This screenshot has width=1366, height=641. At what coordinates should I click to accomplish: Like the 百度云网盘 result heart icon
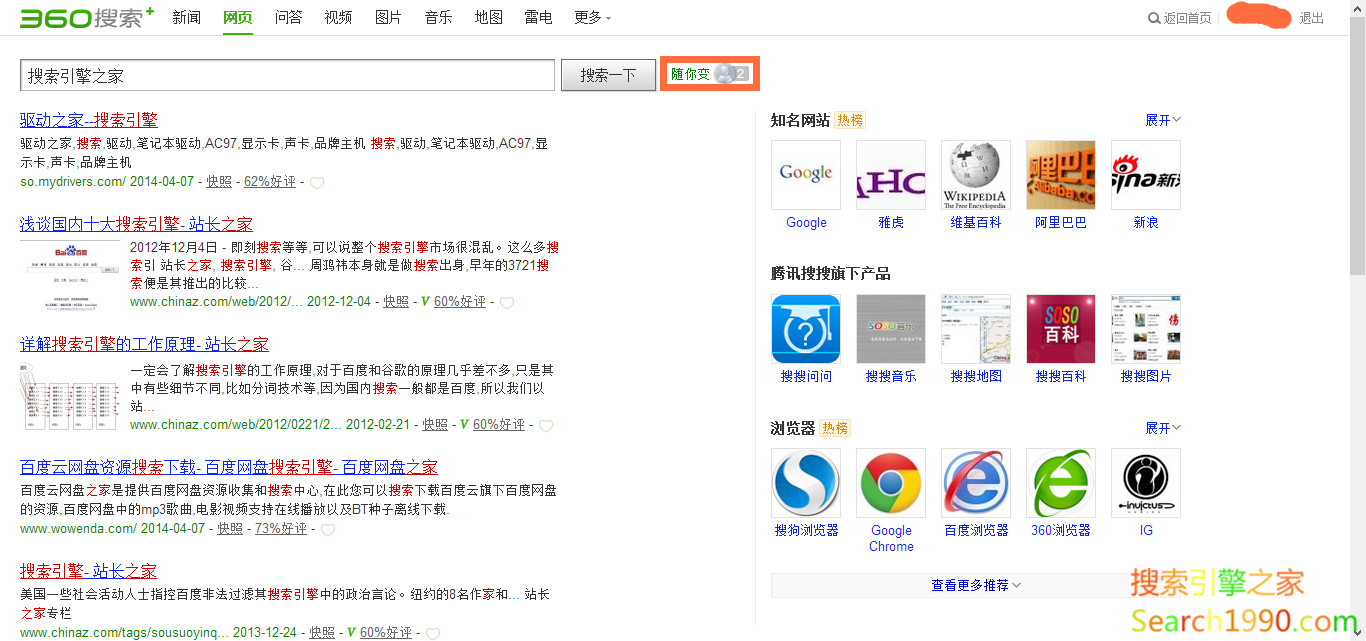(x=328, y=530)
